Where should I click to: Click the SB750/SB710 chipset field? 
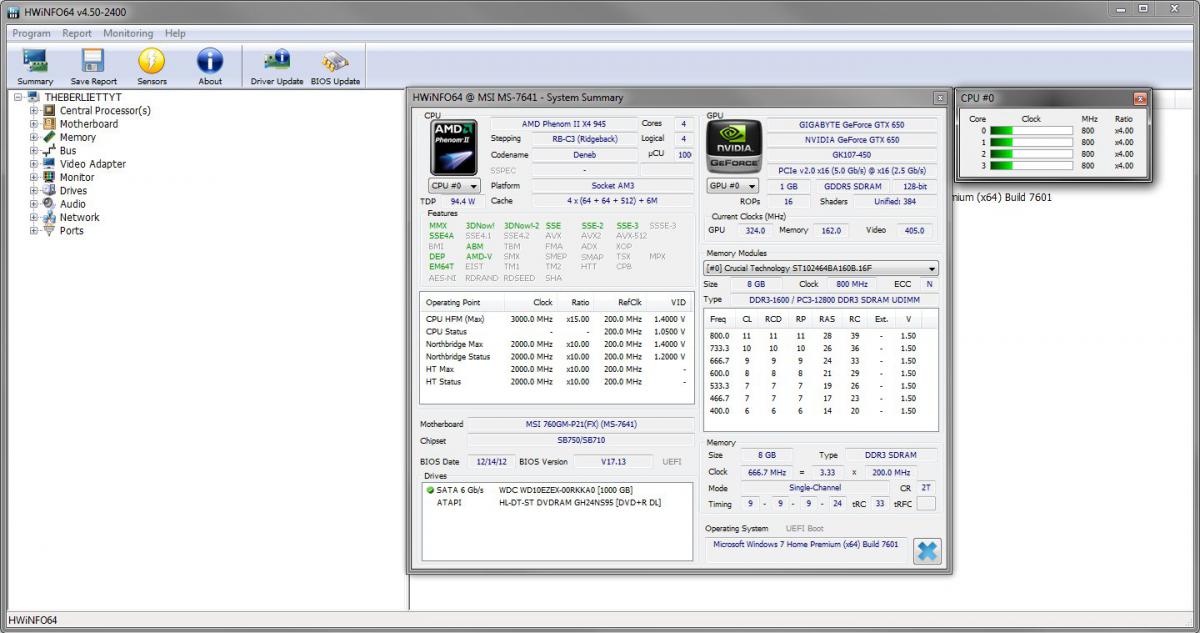point(581,440)
